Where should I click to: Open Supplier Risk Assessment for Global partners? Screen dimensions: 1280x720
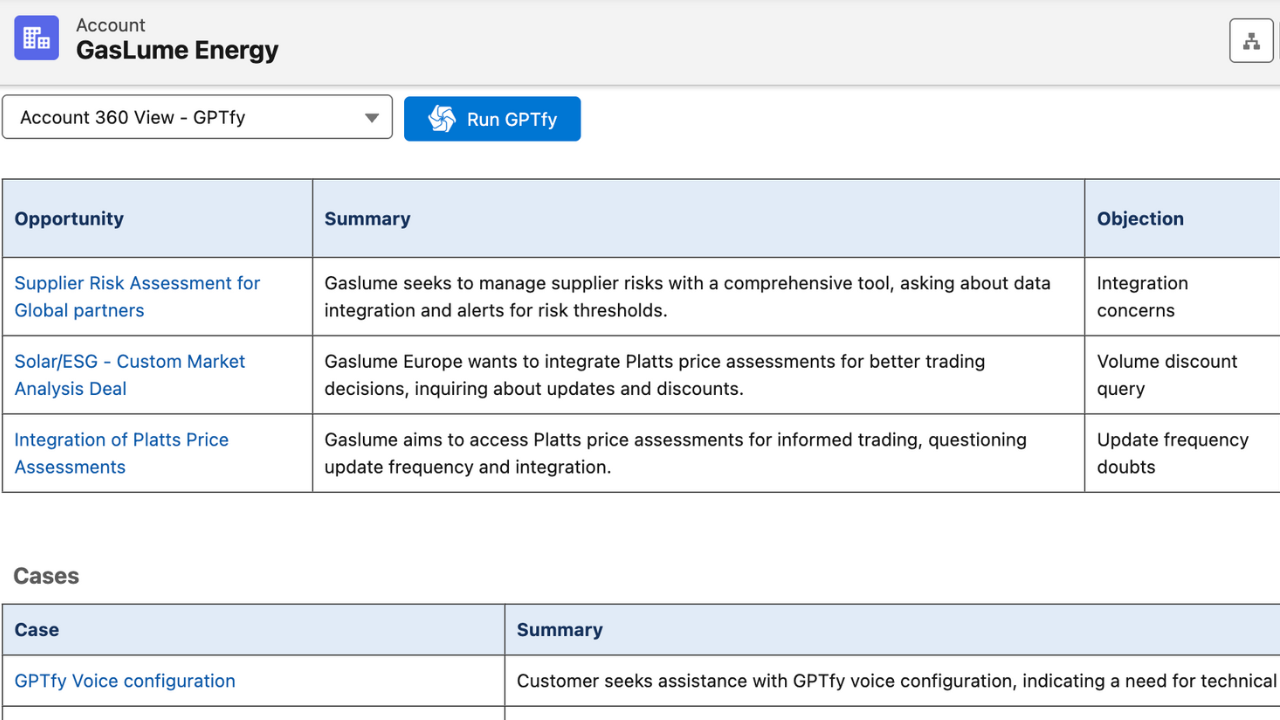tap(137, 296)
